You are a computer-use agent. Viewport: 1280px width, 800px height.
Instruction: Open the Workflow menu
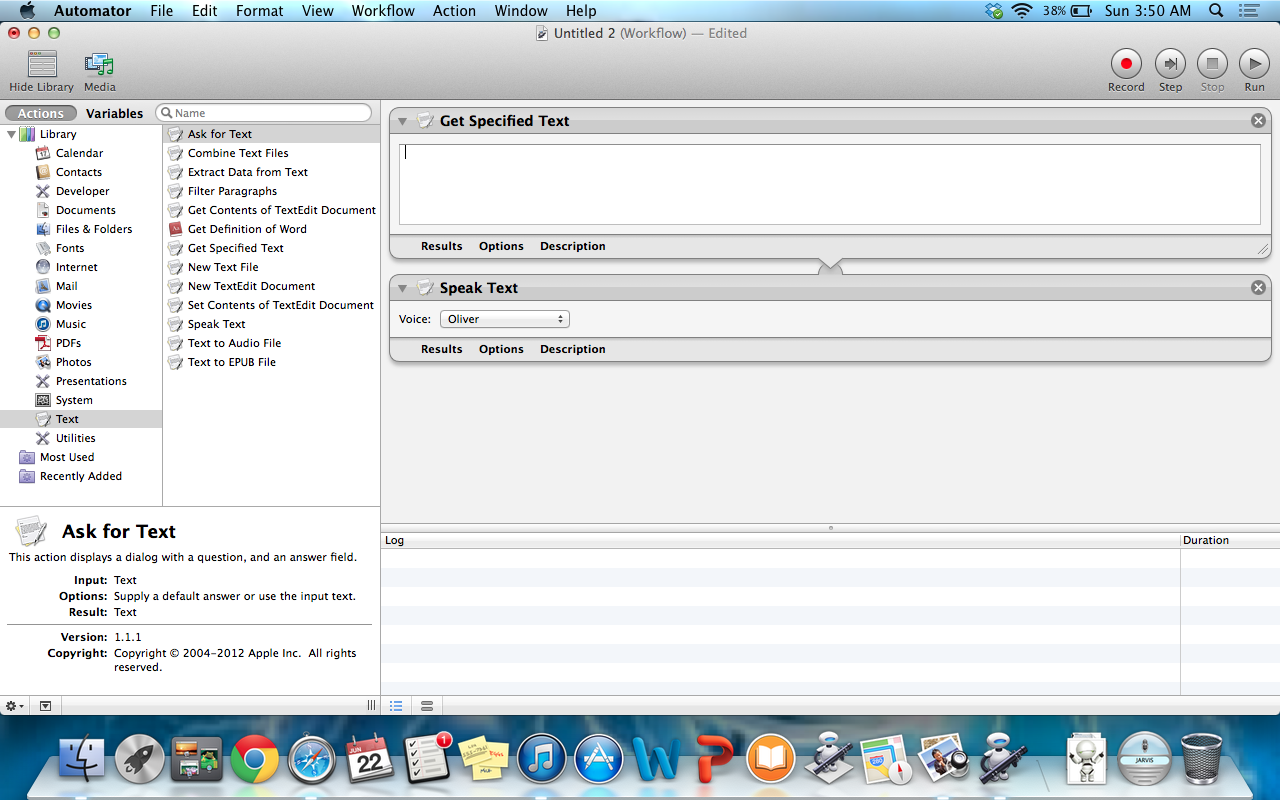pos(383,11)
